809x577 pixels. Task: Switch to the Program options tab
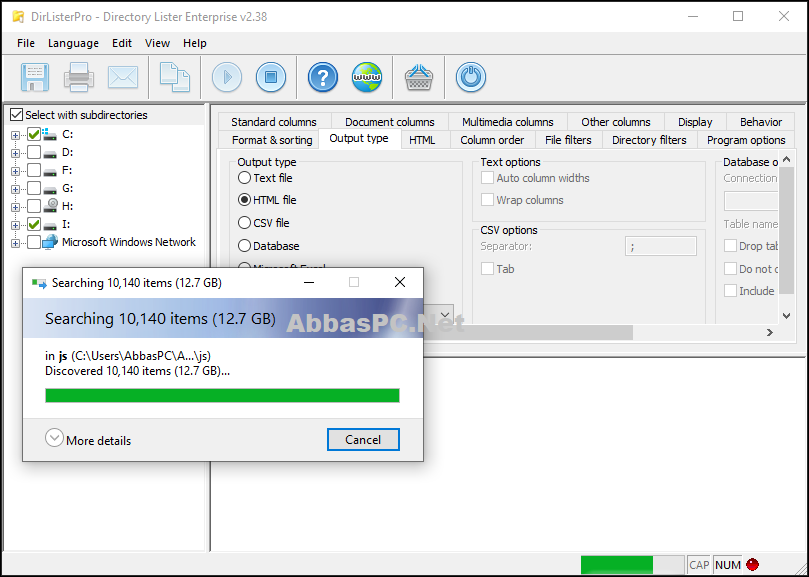click(746, 140)
